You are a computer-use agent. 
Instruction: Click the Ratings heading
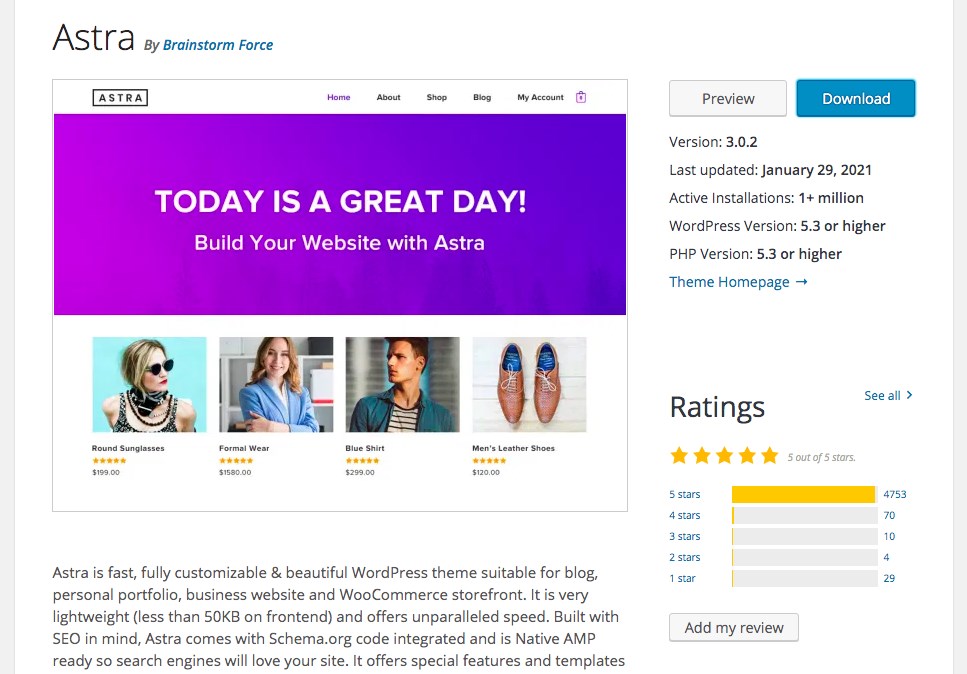coord(717,407)
